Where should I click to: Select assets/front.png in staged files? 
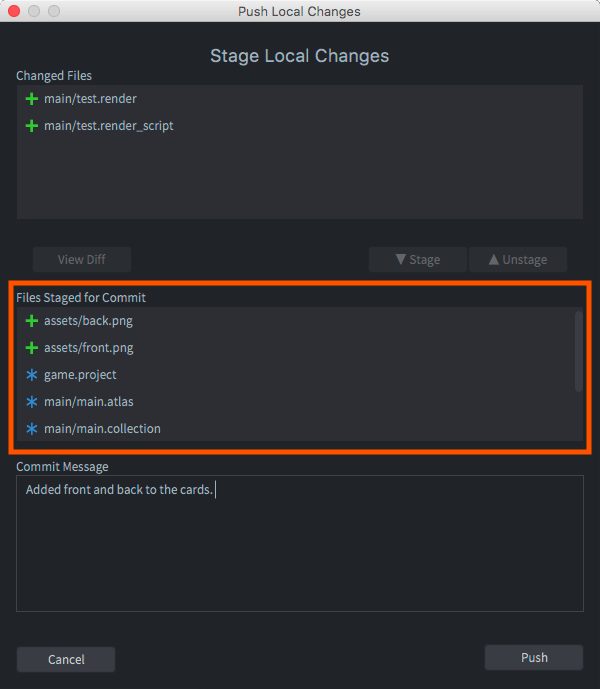[295, 348]
